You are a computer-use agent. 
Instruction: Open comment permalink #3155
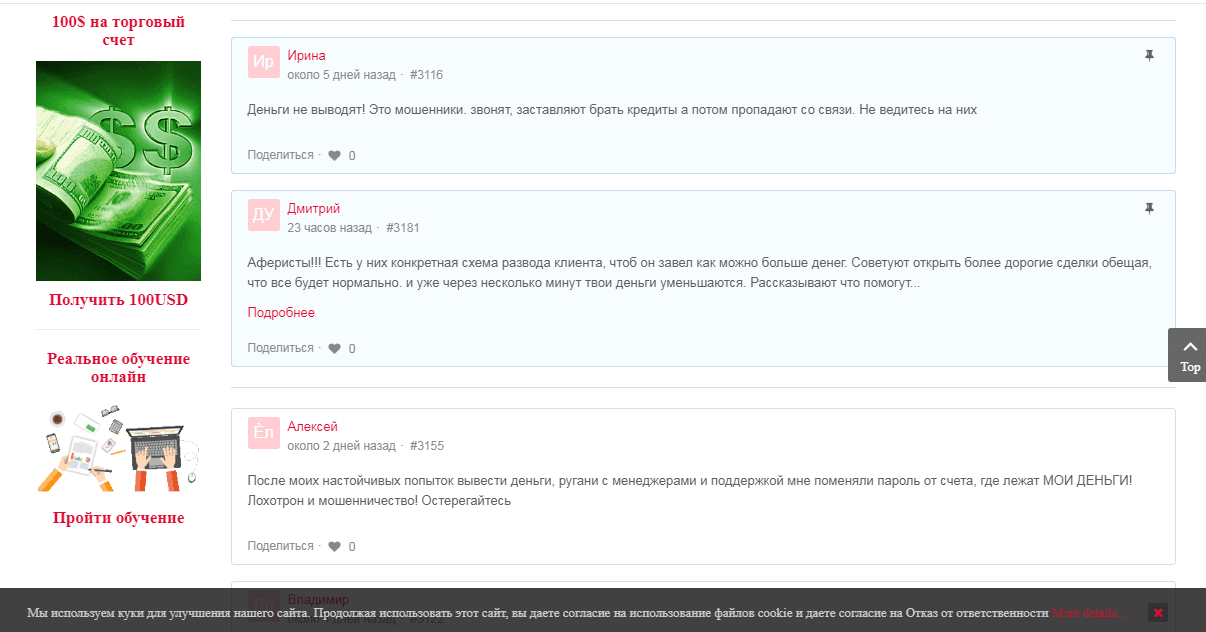coord(427,446)
